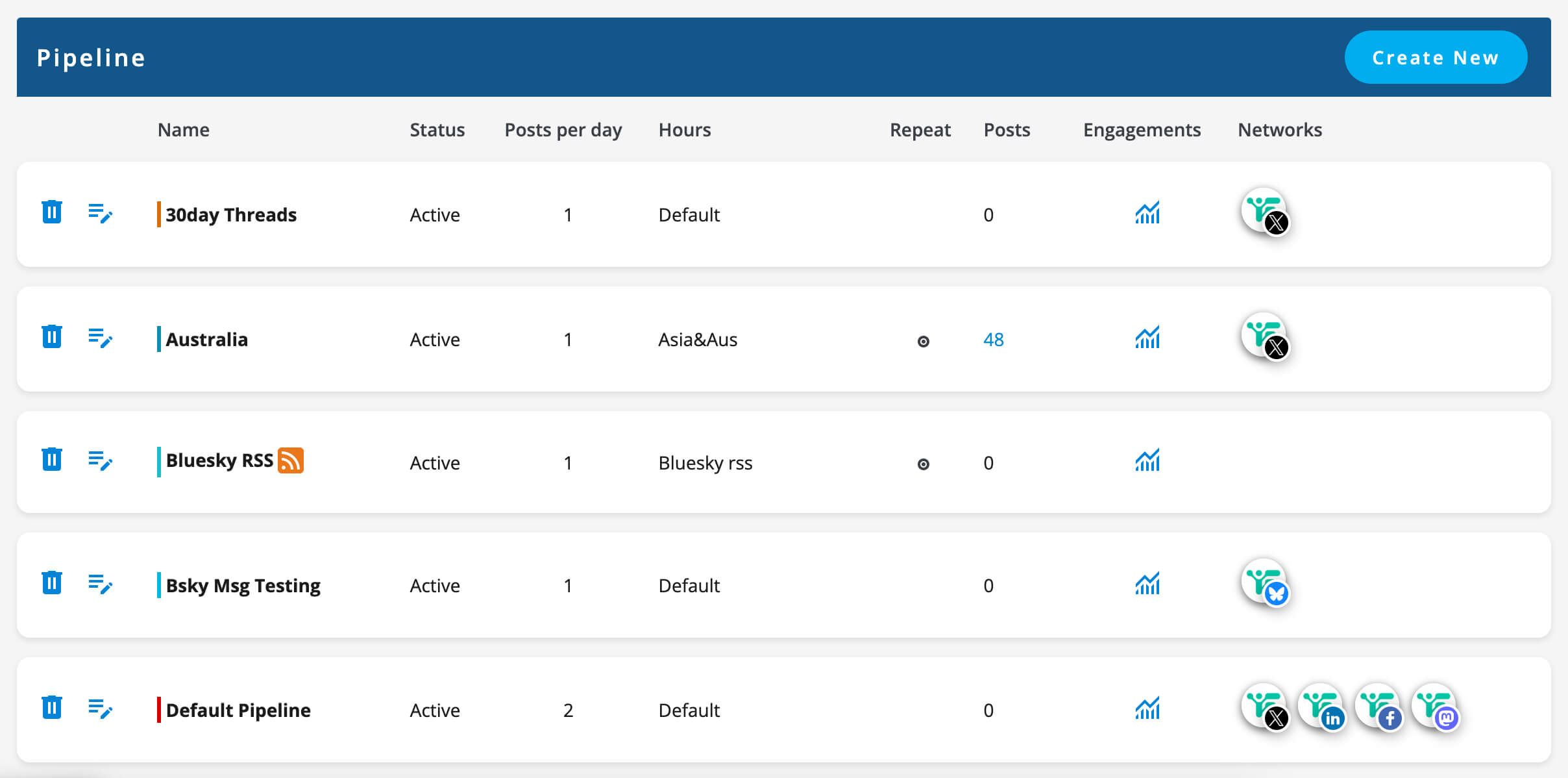
Task: Delete the 30day Threads pipeline
Action: click(x=52, y=212)
